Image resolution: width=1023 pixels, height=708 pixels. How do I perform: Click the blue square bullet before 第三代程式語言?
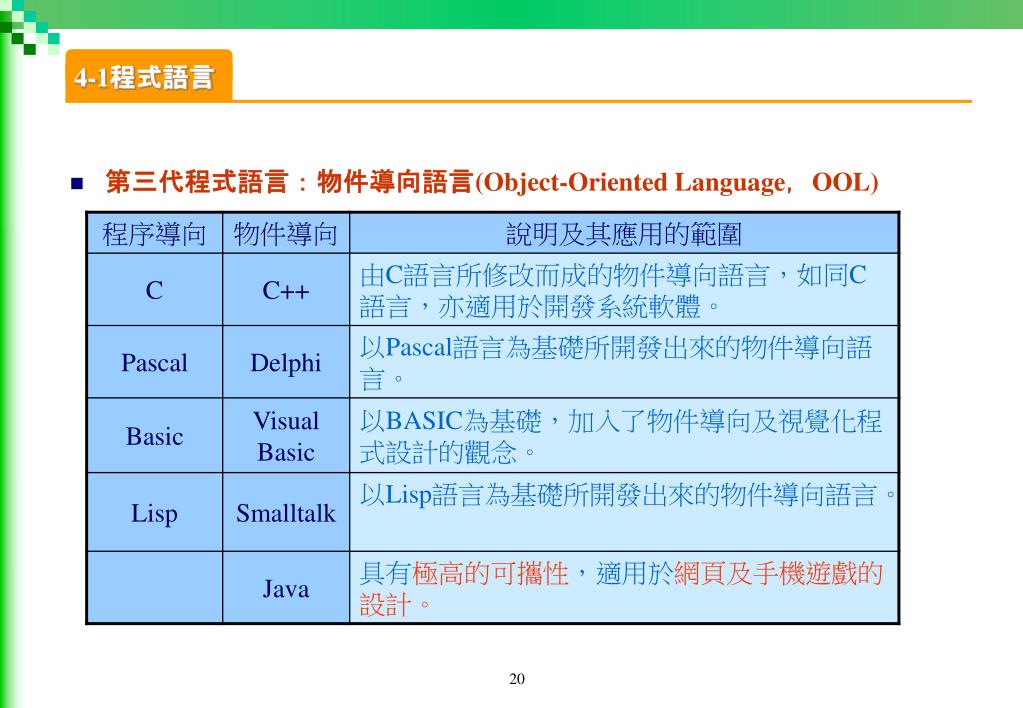point(77,183)
